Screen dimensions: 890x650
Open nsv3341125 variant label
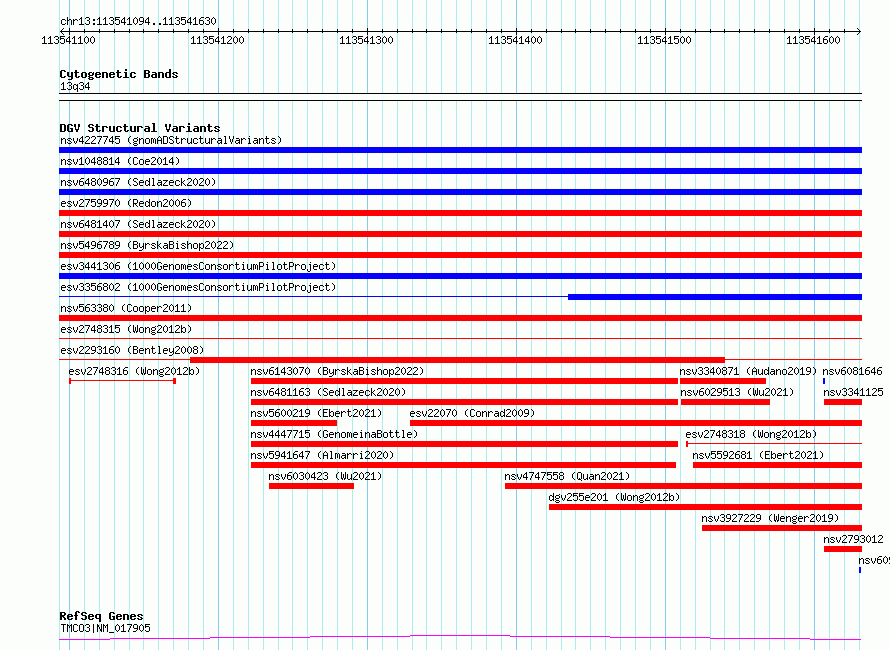point(853,392)
